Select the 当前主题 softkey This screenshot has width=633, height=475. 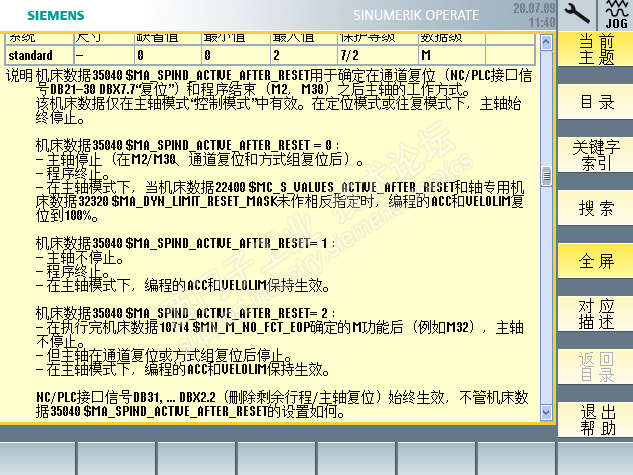pos(595,49)
